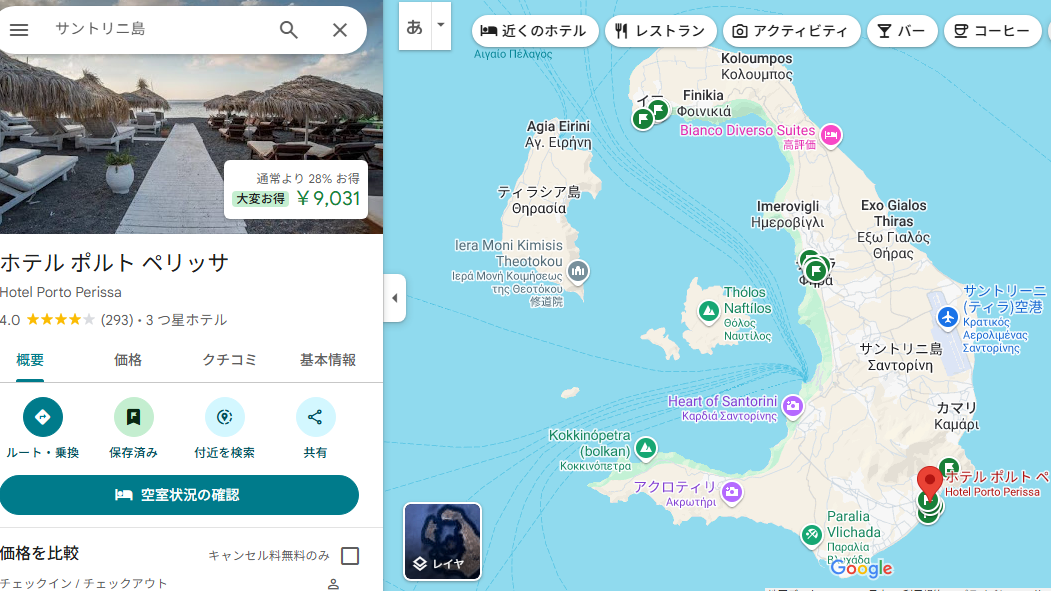The height and width of the screenshot is (591, 1051).
Task: Click the ルート・乗換 directions icon
Action: 43,417
